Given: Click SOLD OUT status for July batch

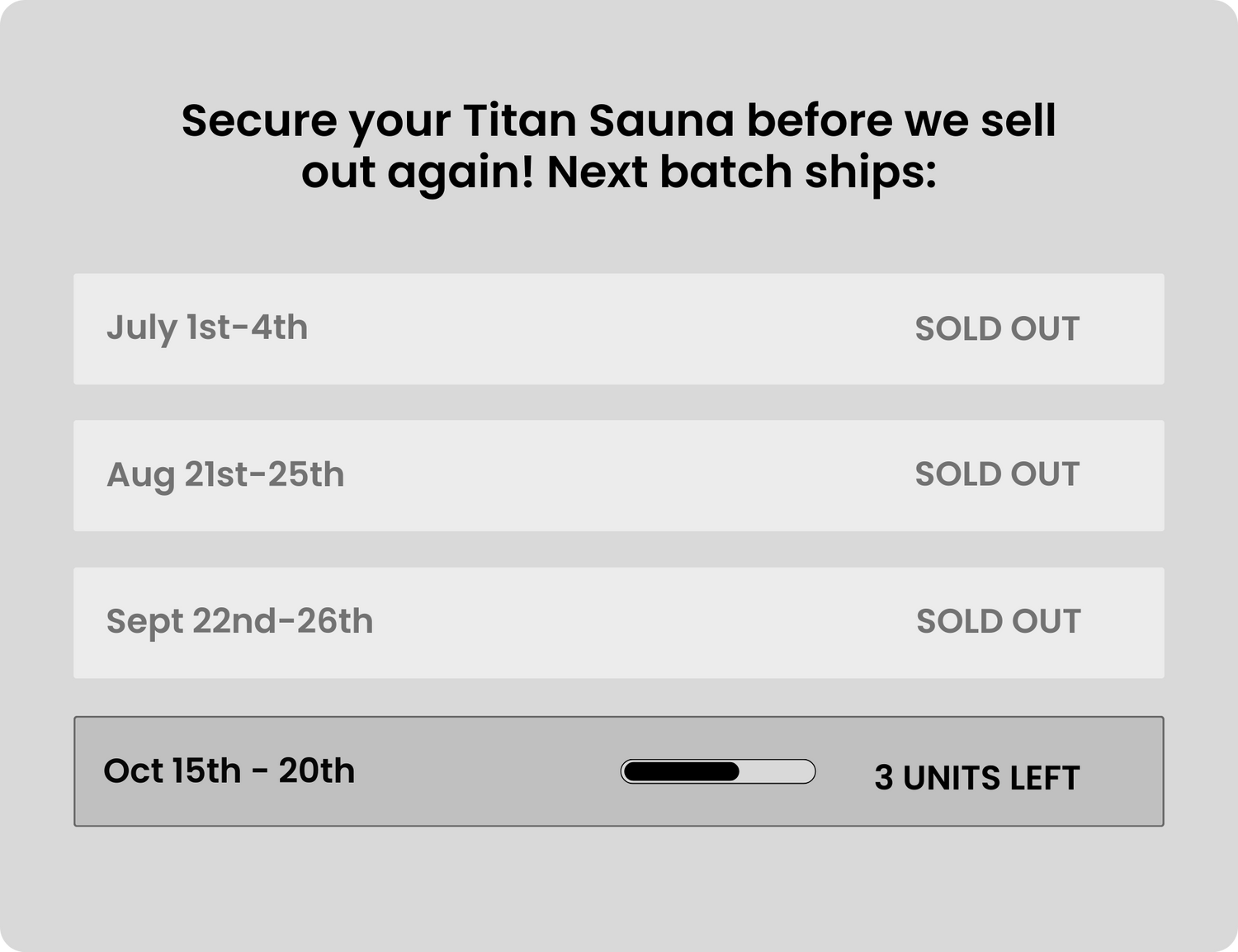Looking at the screenshot, I should [997, 329].
